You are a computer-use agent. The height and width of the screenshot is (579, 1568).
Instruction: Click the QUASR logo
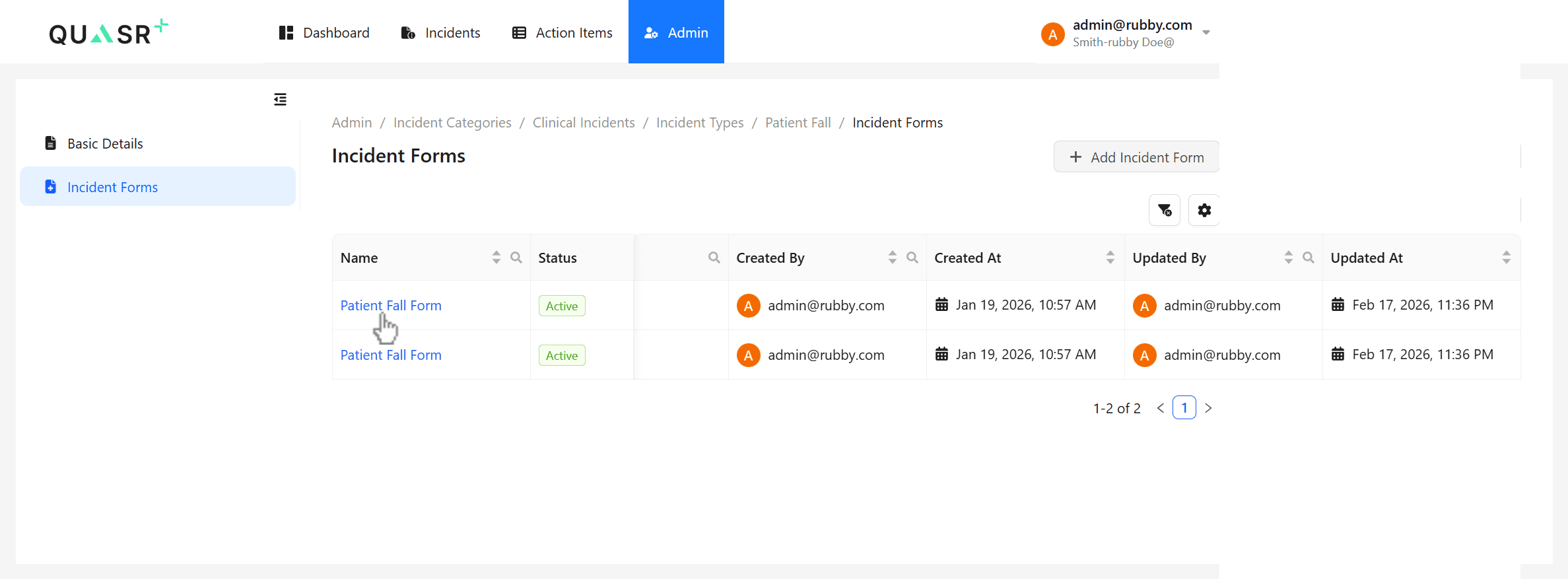[109, 32]
